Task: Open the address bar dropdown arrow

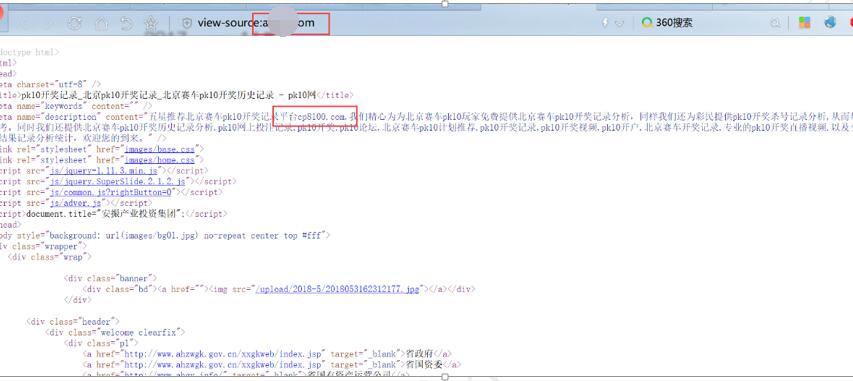Action: [x=619, y=23]
